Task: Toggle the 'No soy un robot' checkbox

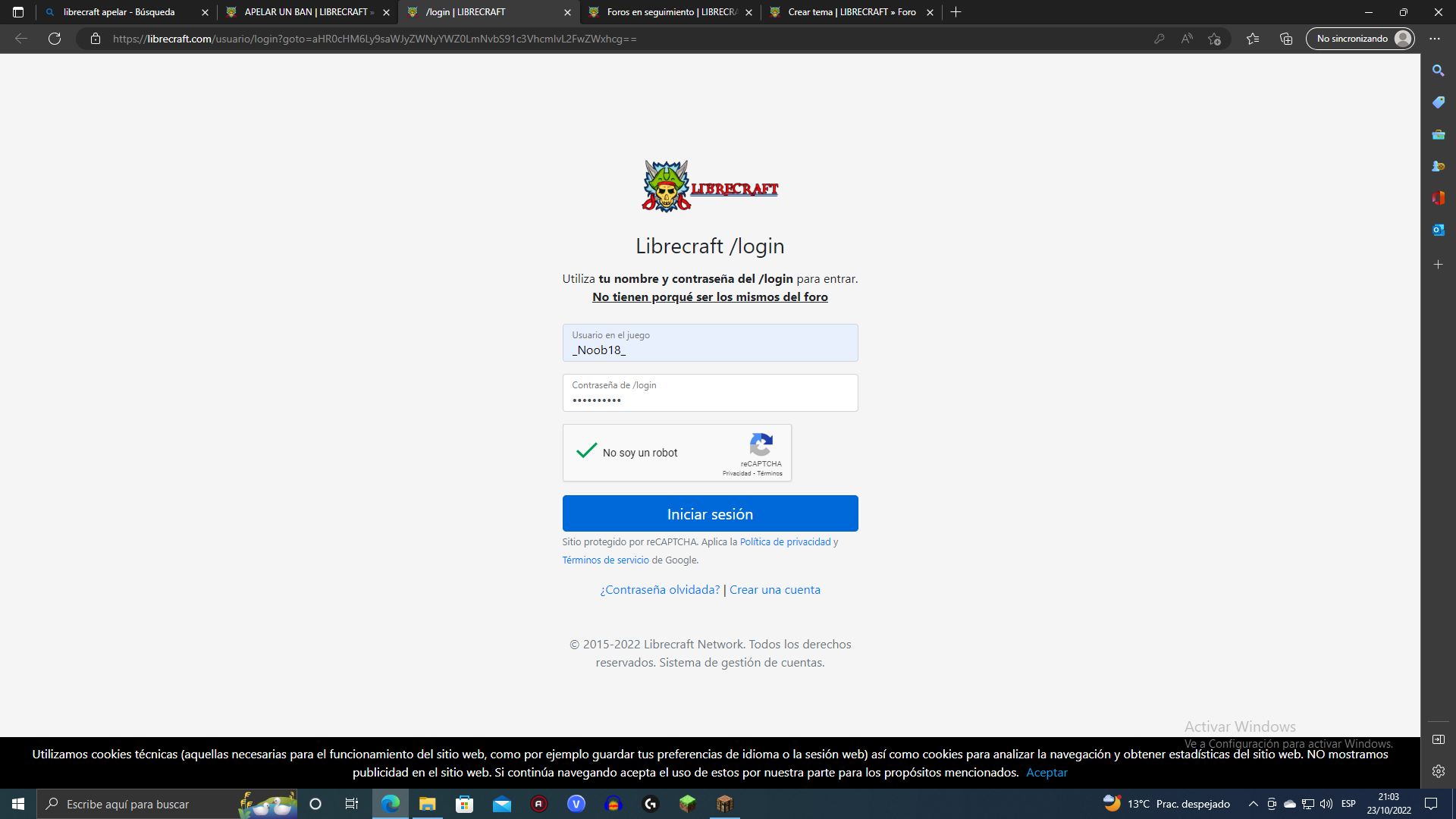Action: click(587, 451)
